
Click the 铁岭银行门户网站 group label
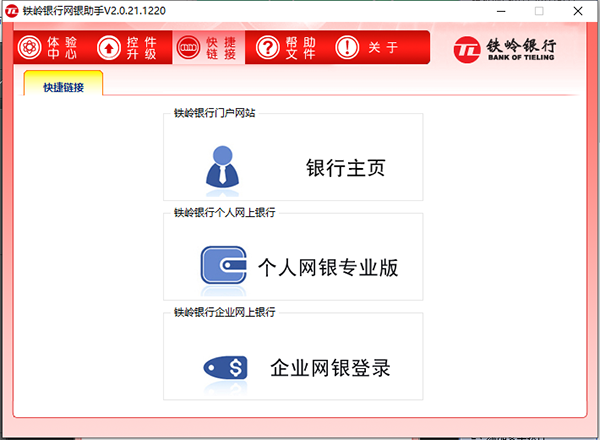pyautogui.click(x=215, y=113)
